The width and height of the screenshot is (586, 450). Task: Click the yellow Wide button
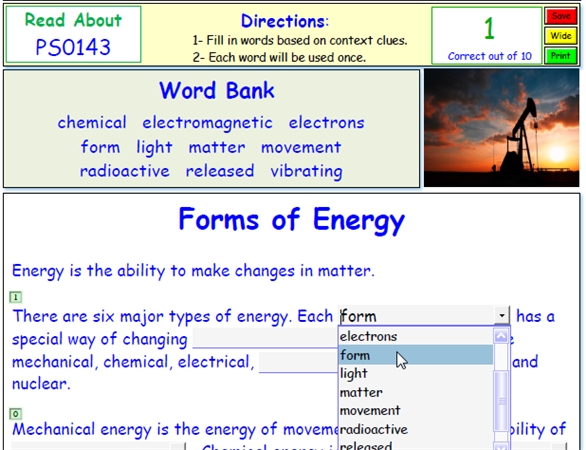[x=560, y=36]
